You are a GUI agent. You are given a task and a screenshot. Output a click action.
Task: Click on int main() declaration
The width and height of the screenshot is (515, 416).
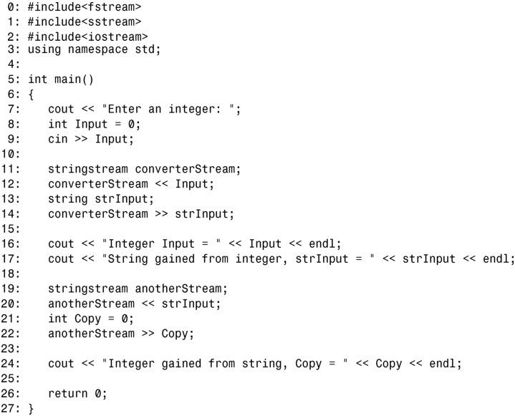(61, 79)
